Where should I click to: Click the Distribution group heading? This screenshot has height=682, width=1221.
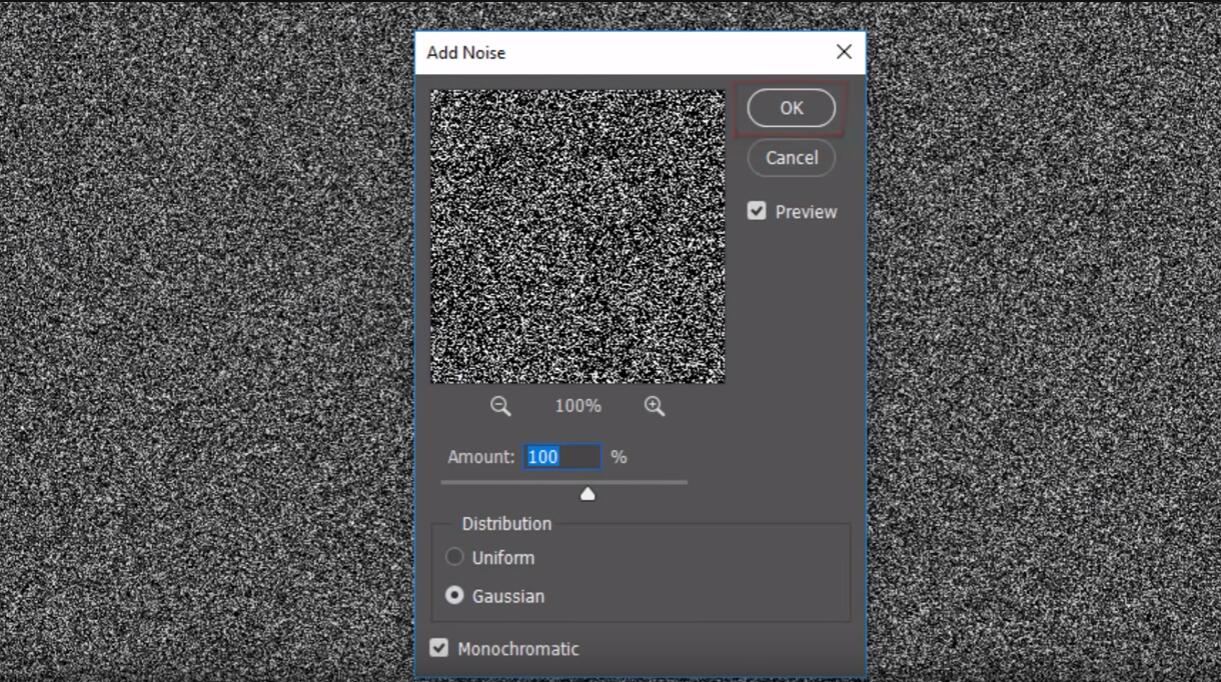click(506, 524)
